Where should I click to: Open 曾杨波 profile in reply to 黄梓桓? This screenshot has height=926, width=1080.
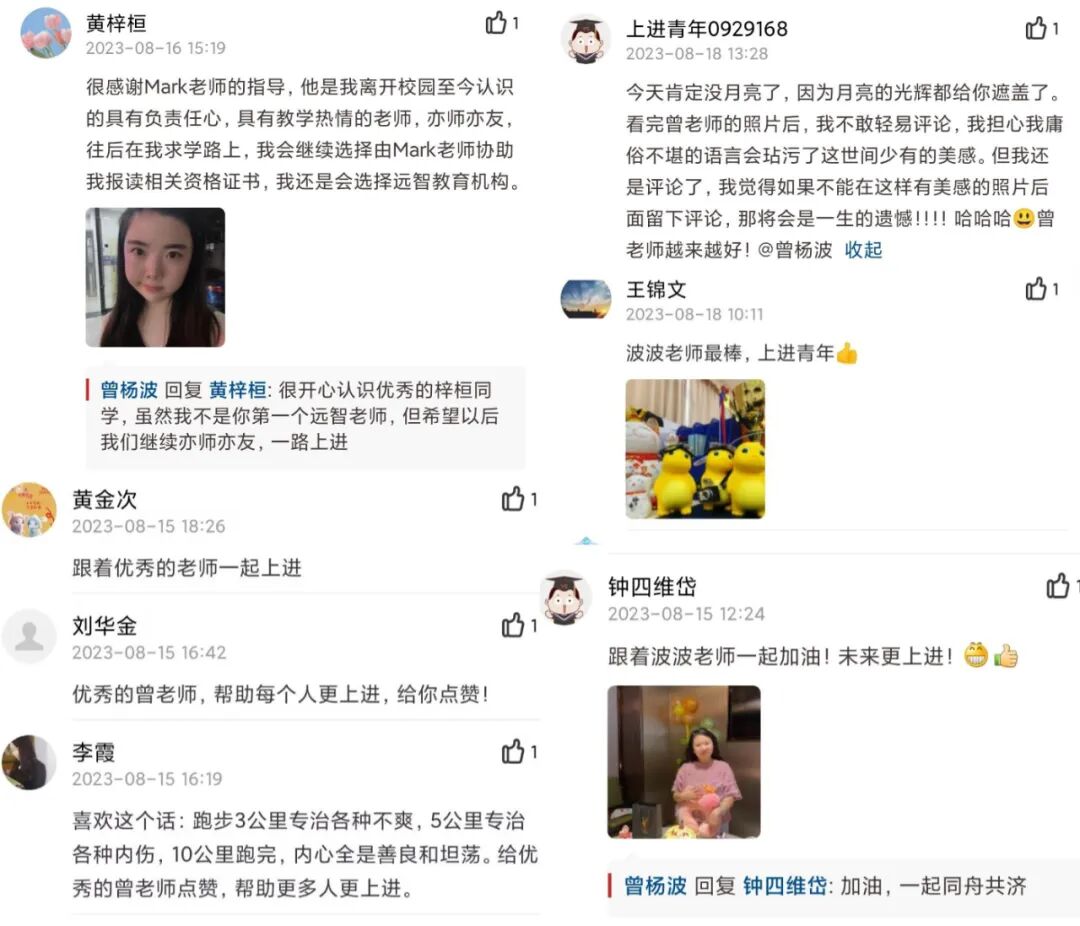pos(129,390)
